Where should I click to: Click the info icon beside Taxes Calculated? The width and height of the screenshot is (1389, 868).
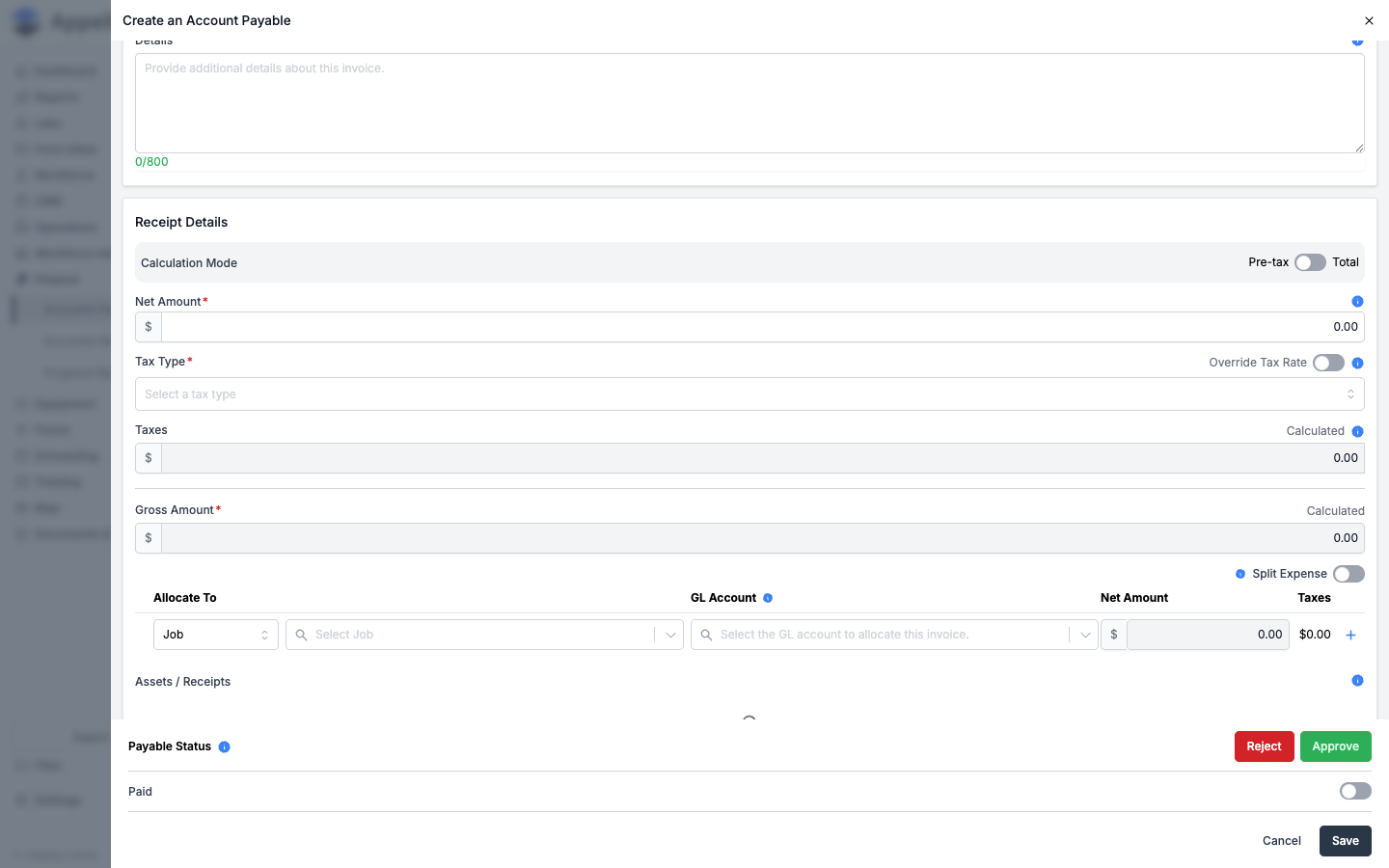point(1357,432)
